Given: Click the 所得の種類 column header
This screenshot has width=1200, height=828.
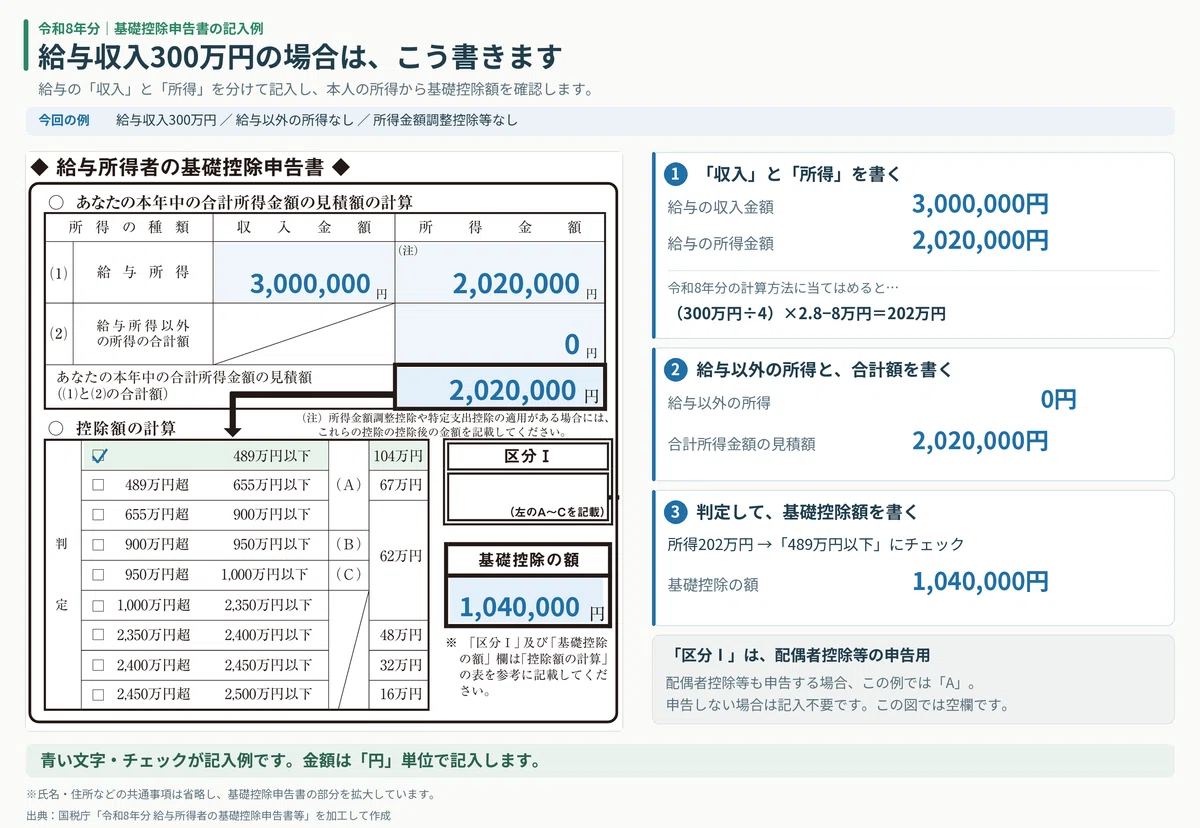Looking at the screenshot, I should click(x=129, y=227).
